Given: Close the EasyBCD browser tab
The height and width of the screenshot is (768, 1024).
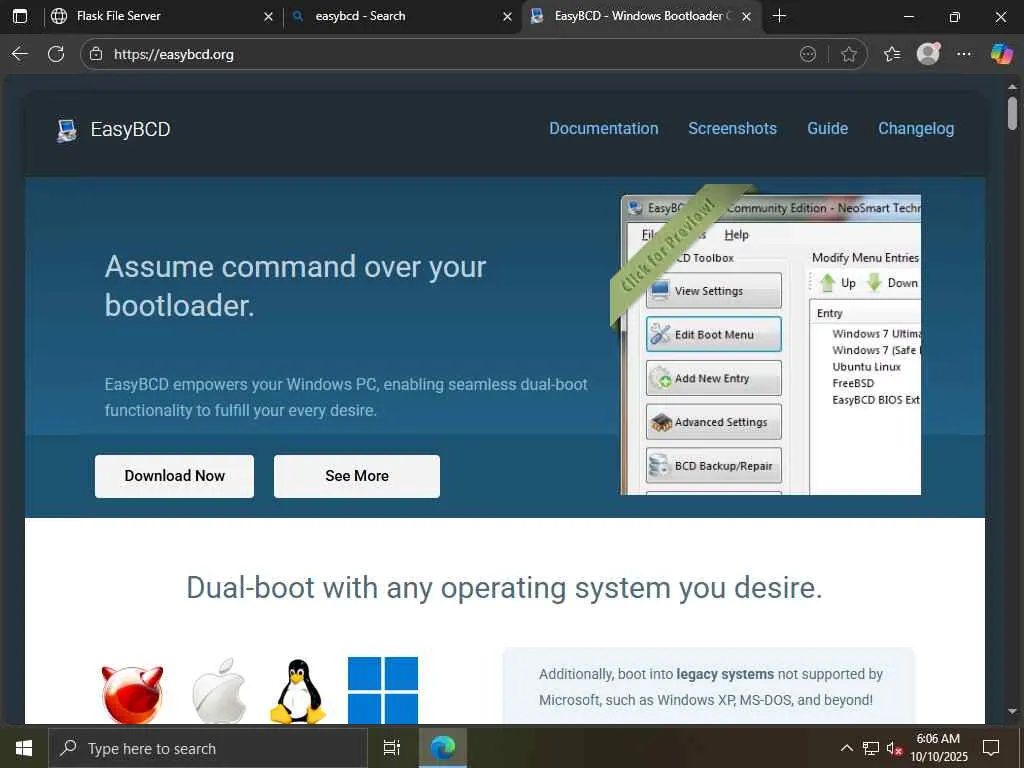Looking at the screenshot, I should pyautogui.click(x=747, y=17).
